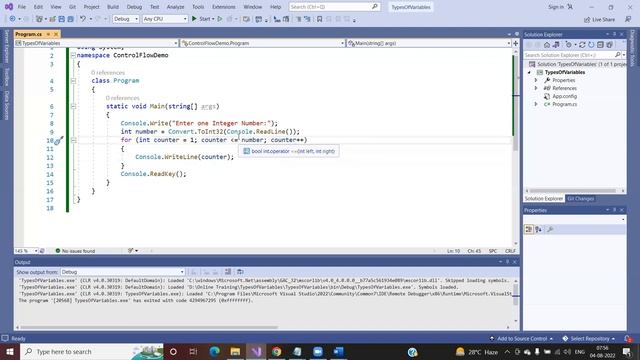Click the feedback icon next to Live Share
The height and width of the screenshot is (360, 640).
[628, 19]
